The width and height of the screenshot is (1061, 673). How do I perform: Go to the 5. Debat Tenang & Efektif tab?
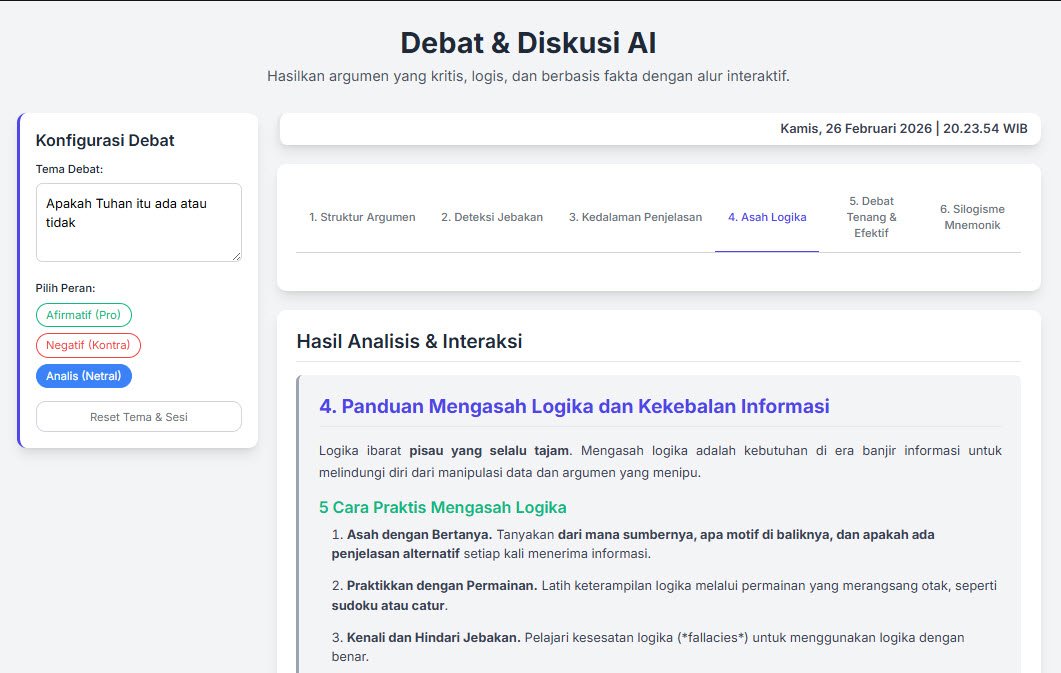point(872,217)
